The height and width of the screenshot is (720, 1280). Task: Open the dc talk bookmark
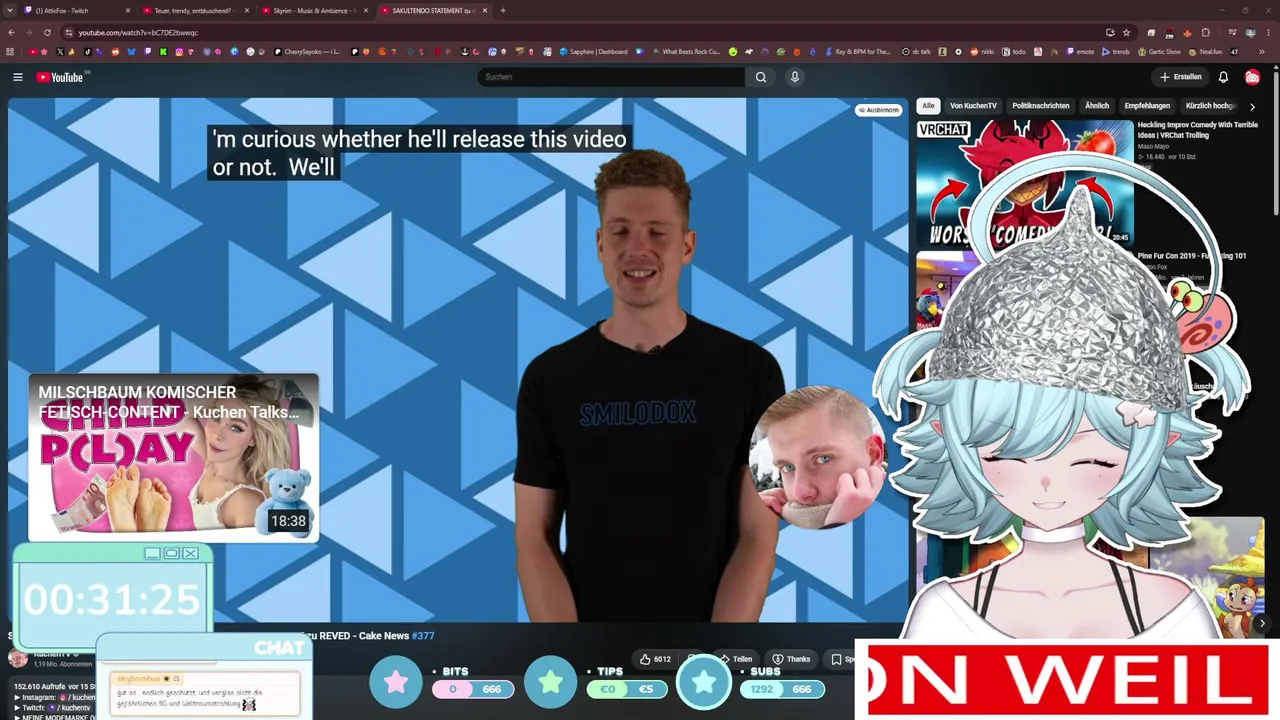tap(917, 51)
